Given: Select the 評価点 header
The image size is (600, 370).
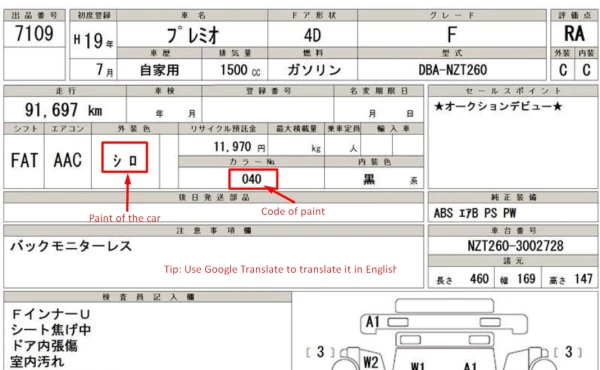Looking at the screenshot, I should click(575, 16).
